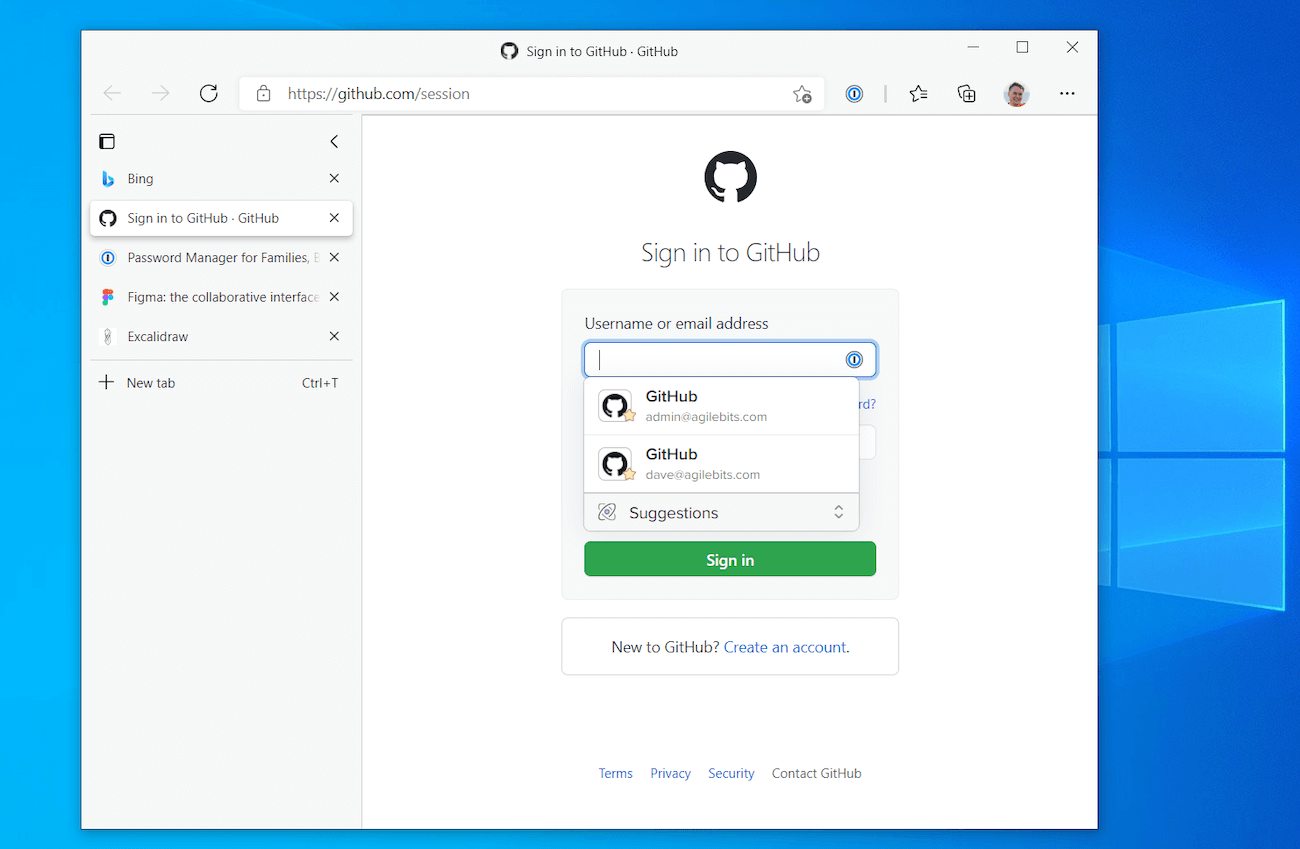
Task: Close the Figma tab
Action: 334,297
